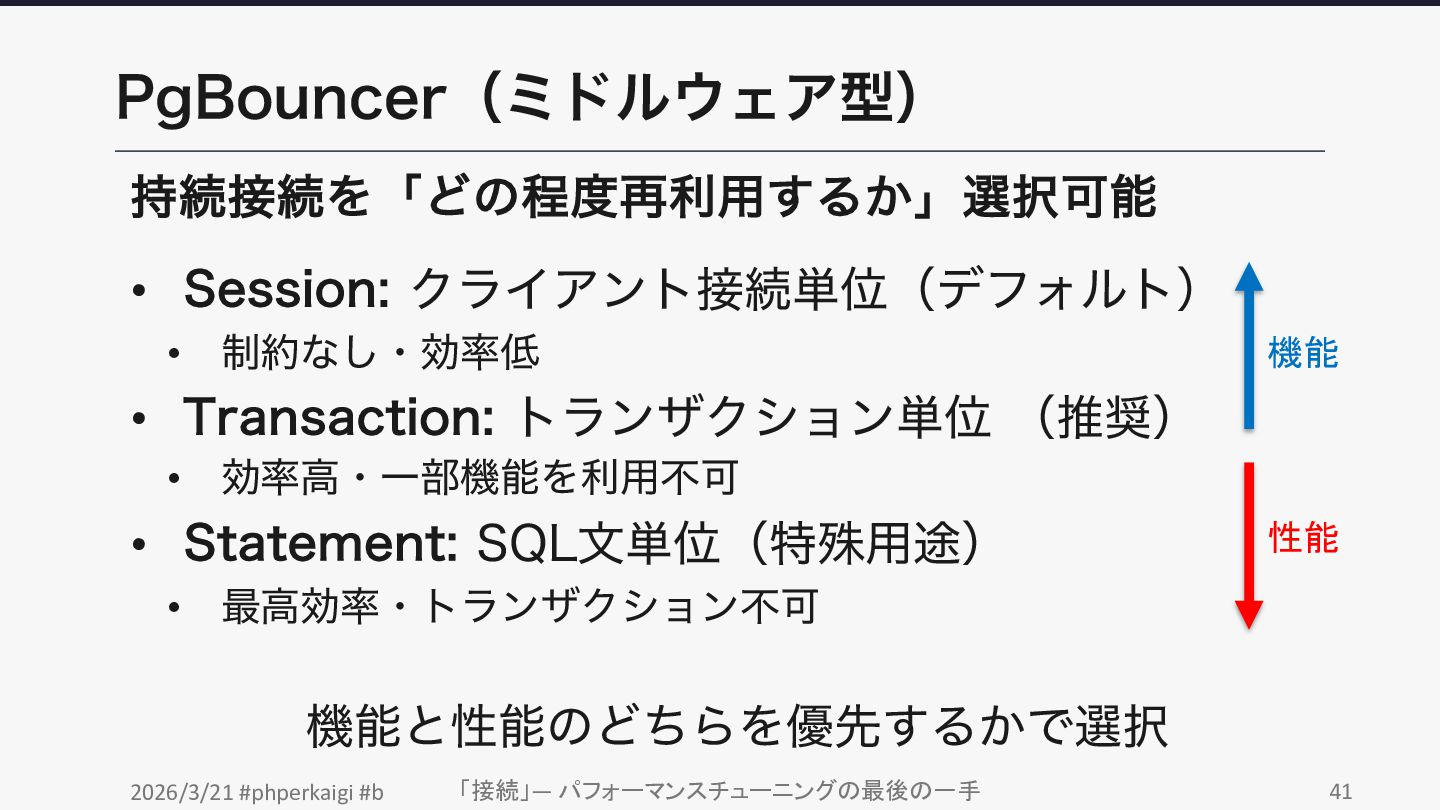Click the （推奨） text on Transaction line
Screen dimensions: 1440x810
pos(1101,417)
